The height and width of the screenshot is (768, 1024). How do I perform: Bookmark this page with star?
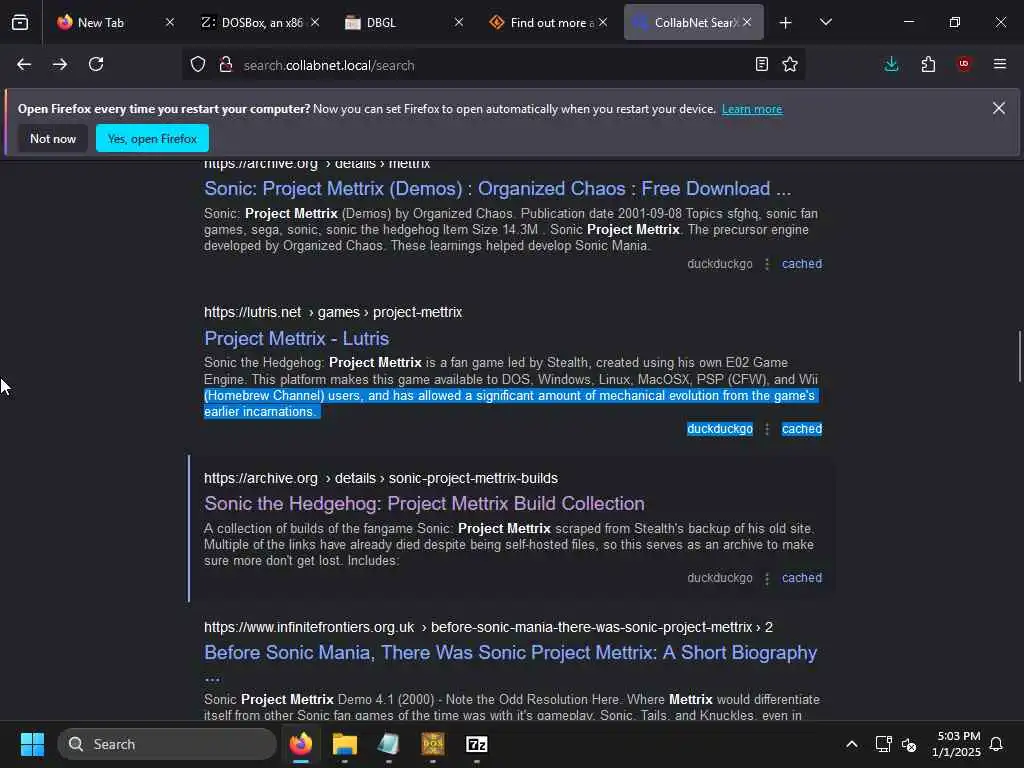[790, 64]
